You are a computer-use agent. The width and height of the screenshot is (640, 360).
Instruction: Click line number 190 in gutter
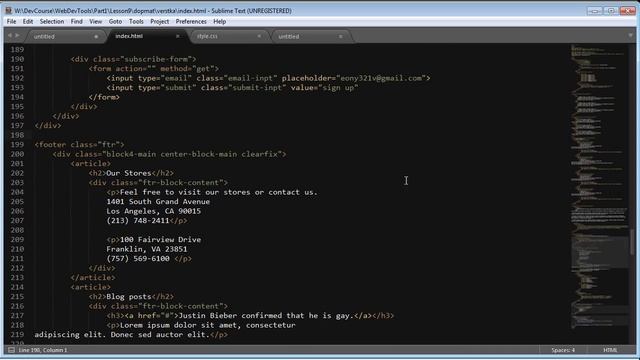[x=17, y=59]
